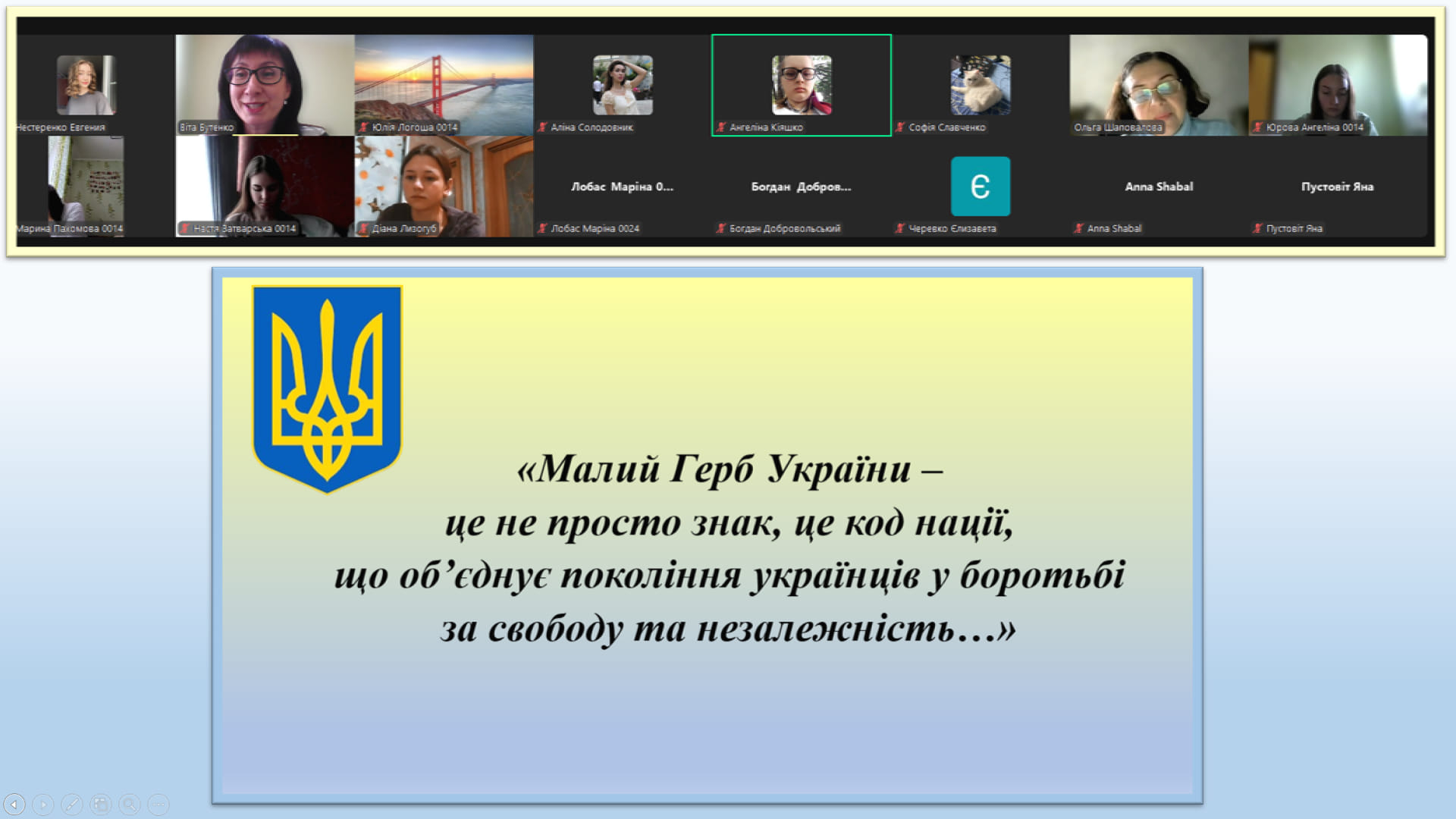
Task: Select Настя Затварська's video feed
Action: click(x=265, y=187)
